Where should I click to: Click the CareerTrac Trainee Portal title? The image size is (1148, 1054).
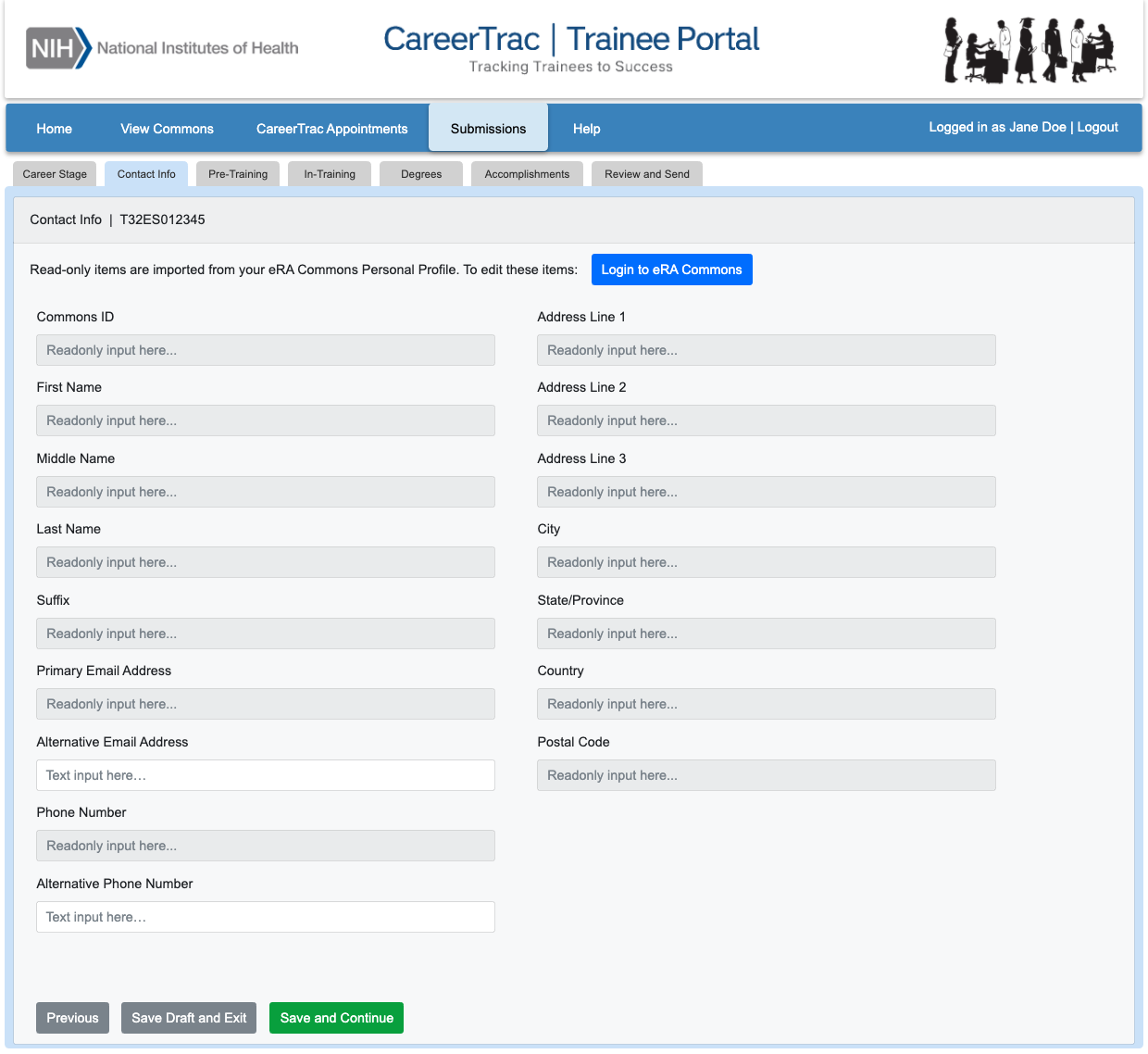(x=571, y=39)
